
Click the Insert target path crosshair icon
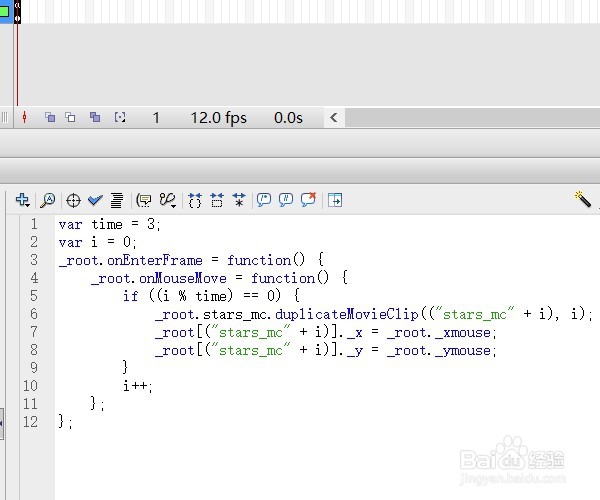pyautogui.click(x=73, y=200)
